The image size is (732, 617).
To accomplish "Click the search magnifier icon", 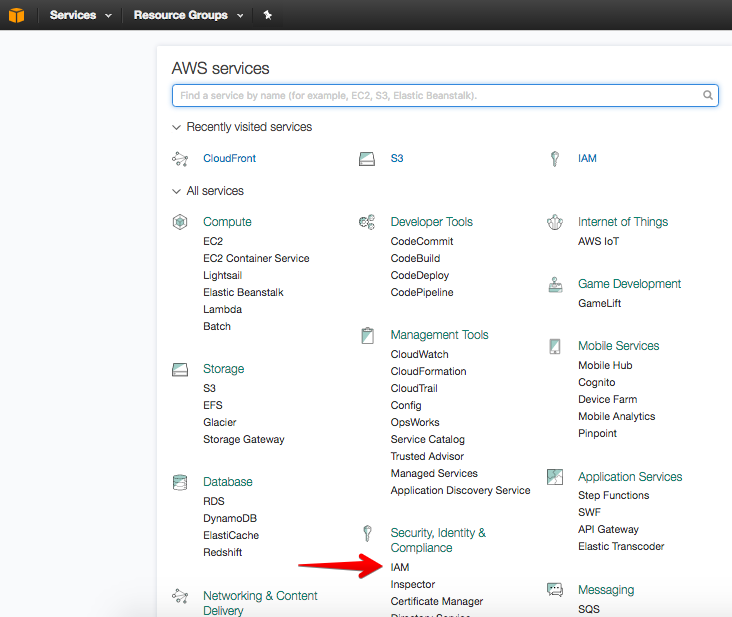I will click(708, 95).
